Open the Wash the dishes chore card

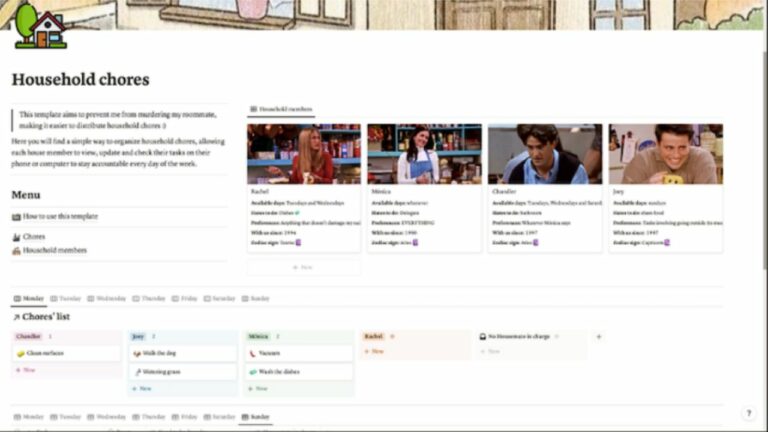tap(299, 372)
